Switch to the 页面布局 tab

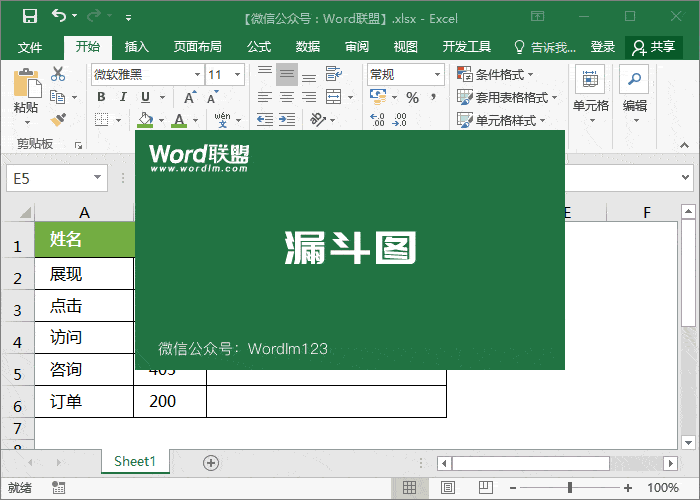(x=197, y=47)
